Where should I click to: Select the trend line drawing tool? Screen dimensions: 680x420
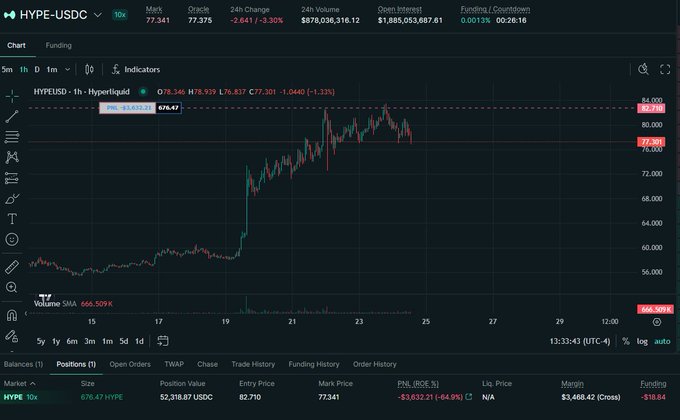tap(12, 116)
